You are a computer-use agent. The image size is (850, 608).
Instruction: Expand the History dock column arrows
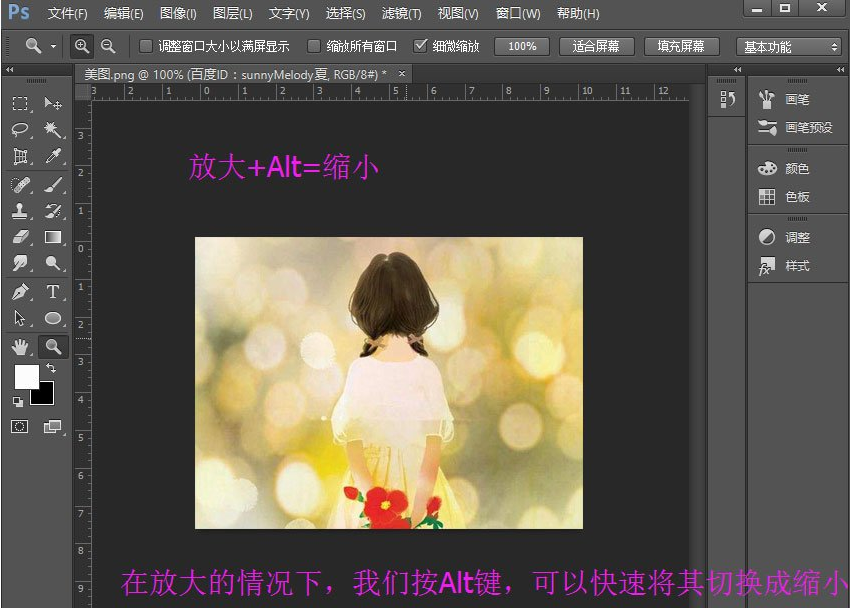coord(737,69)
